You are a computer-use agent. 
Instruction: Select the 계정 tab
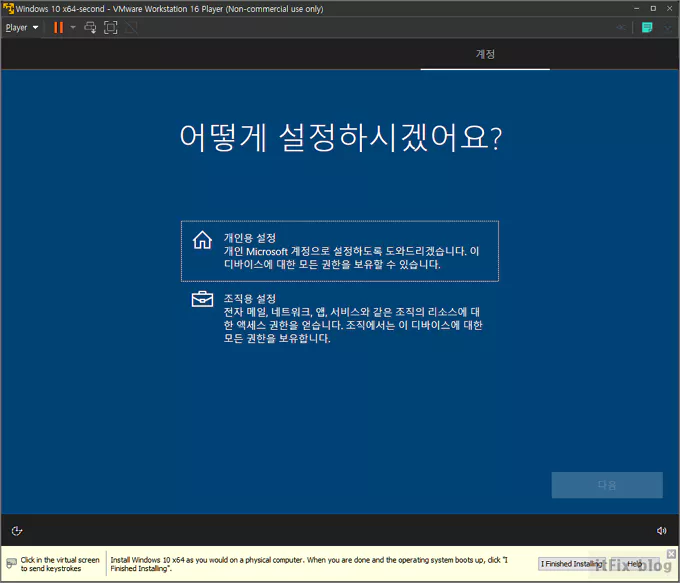point(485,54)
